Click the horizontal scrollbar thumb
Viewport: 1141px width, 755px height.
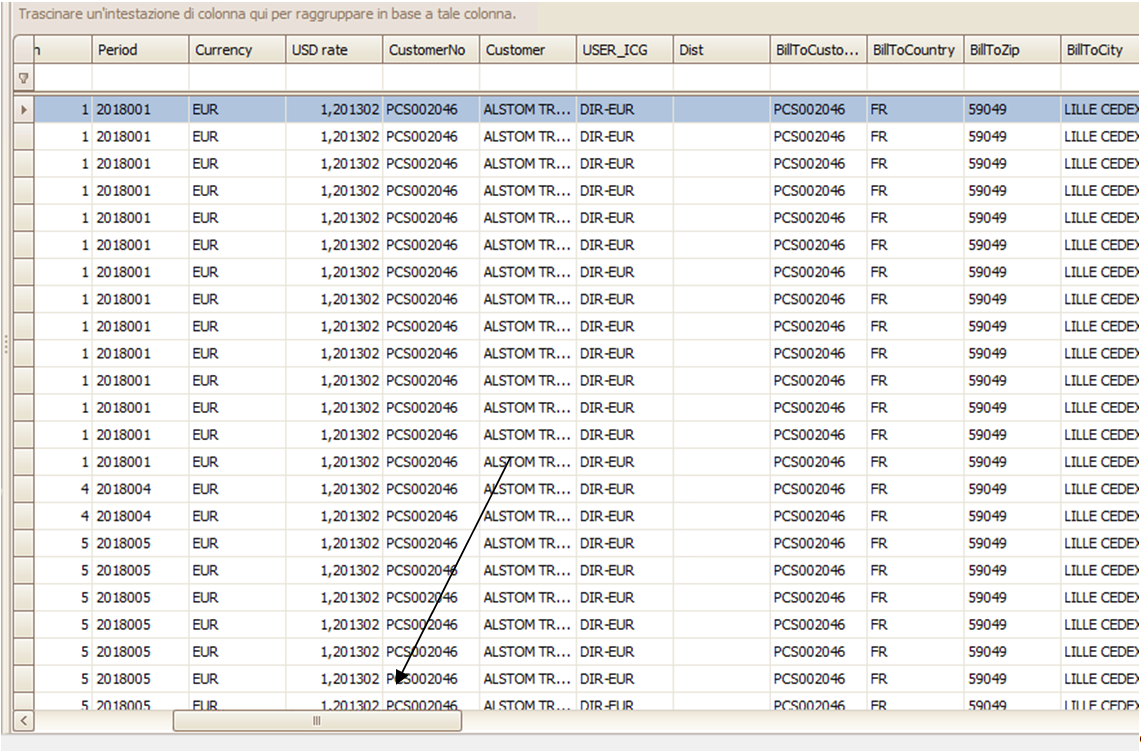317,721
